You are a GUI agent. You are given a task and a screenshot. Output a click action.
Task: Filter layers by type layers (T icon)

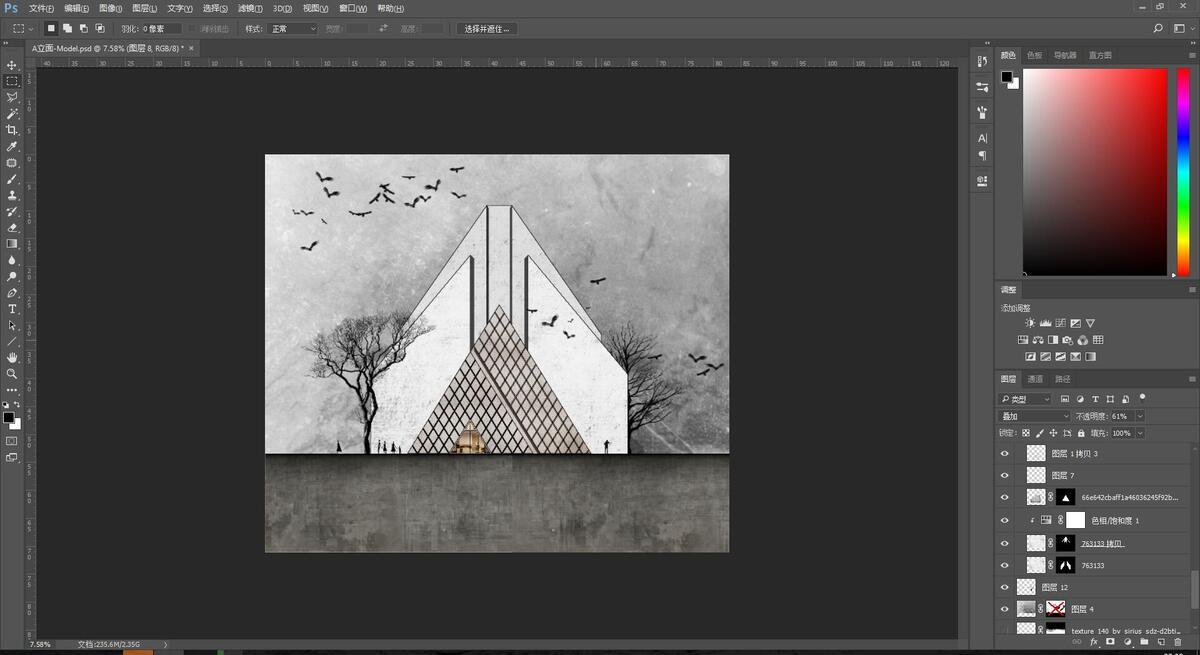[1096, 399]
